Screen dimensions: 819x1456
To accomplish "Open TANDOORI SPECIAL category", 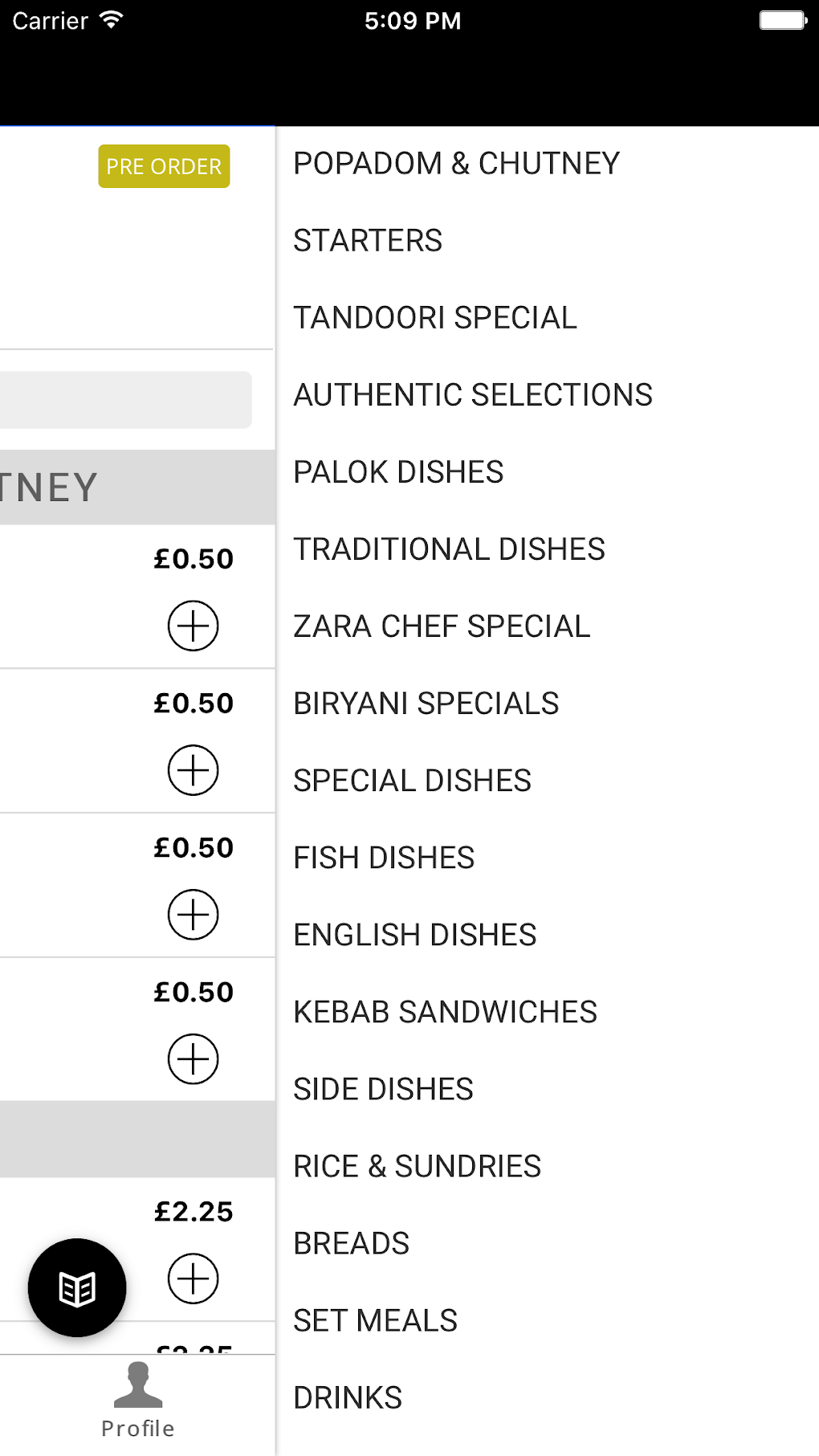I will (x=435, y=318).
